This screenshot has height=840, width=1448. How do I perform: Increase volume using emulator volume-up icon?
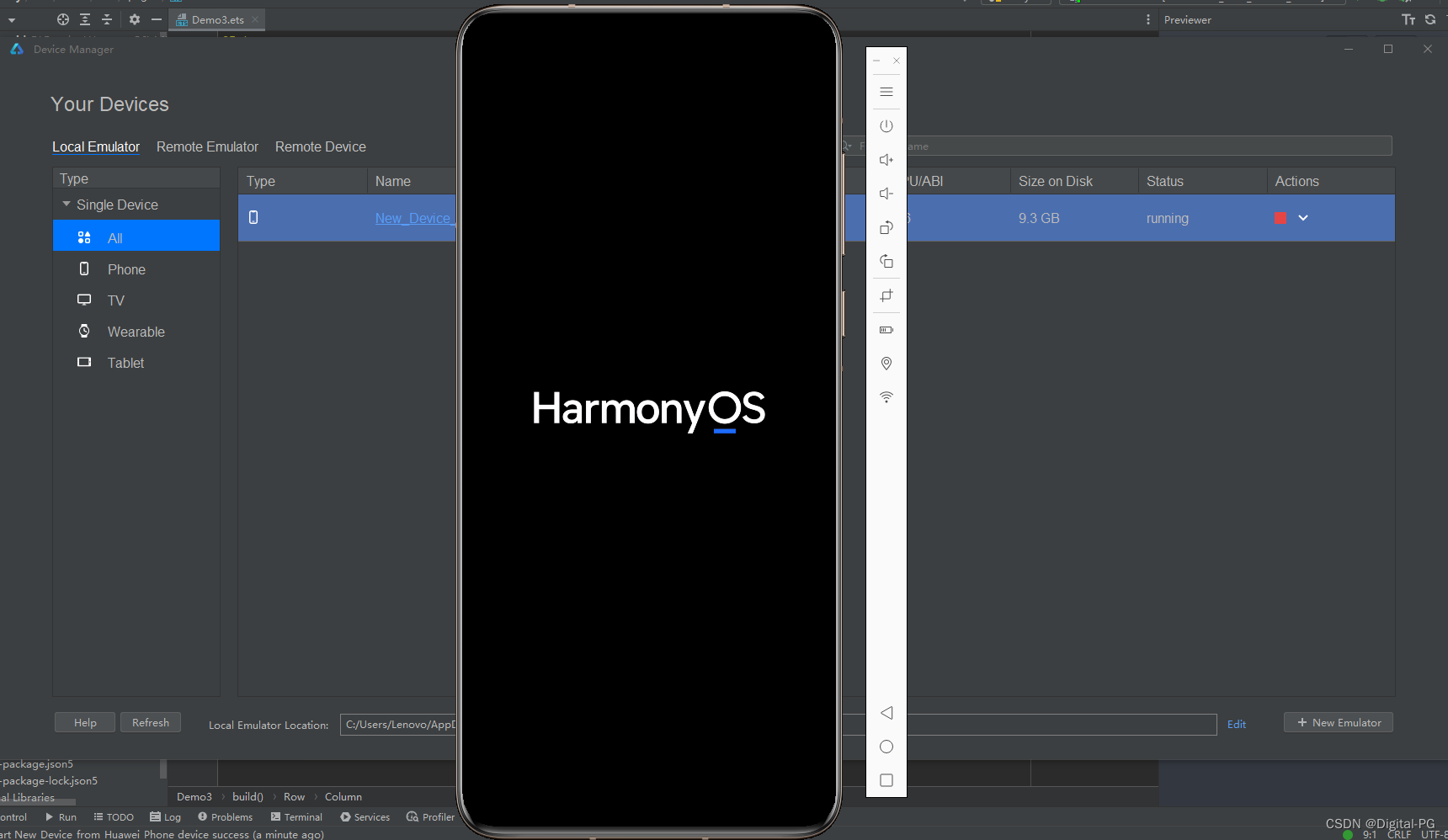coord(886,160)
